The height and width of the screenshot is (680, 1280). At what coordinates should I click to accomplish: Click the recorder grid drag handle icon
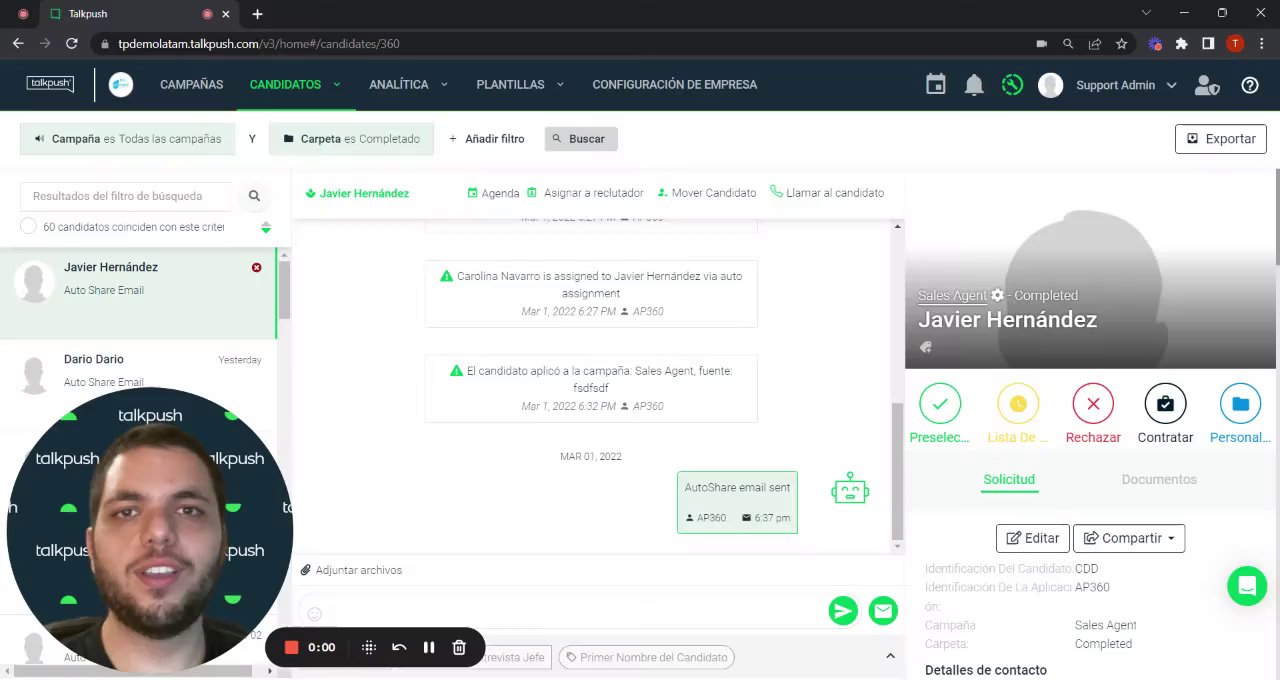tap(369, 647)
